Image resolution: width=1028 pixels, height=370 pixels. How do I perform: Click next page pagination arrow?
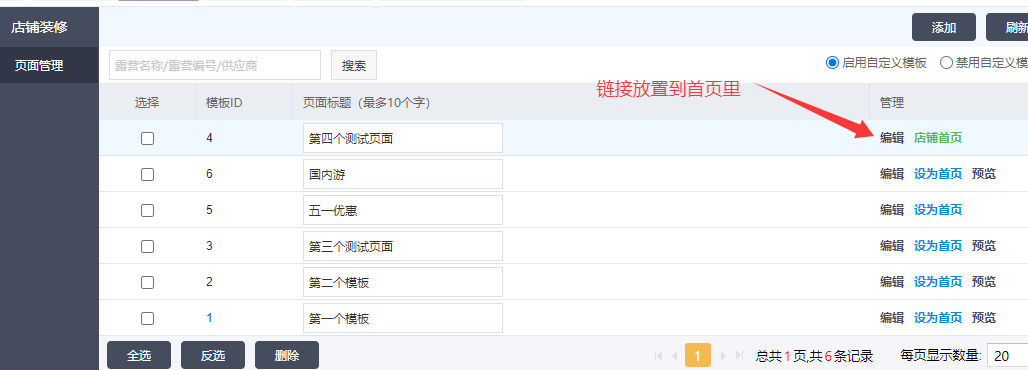[x=723, y=356]
